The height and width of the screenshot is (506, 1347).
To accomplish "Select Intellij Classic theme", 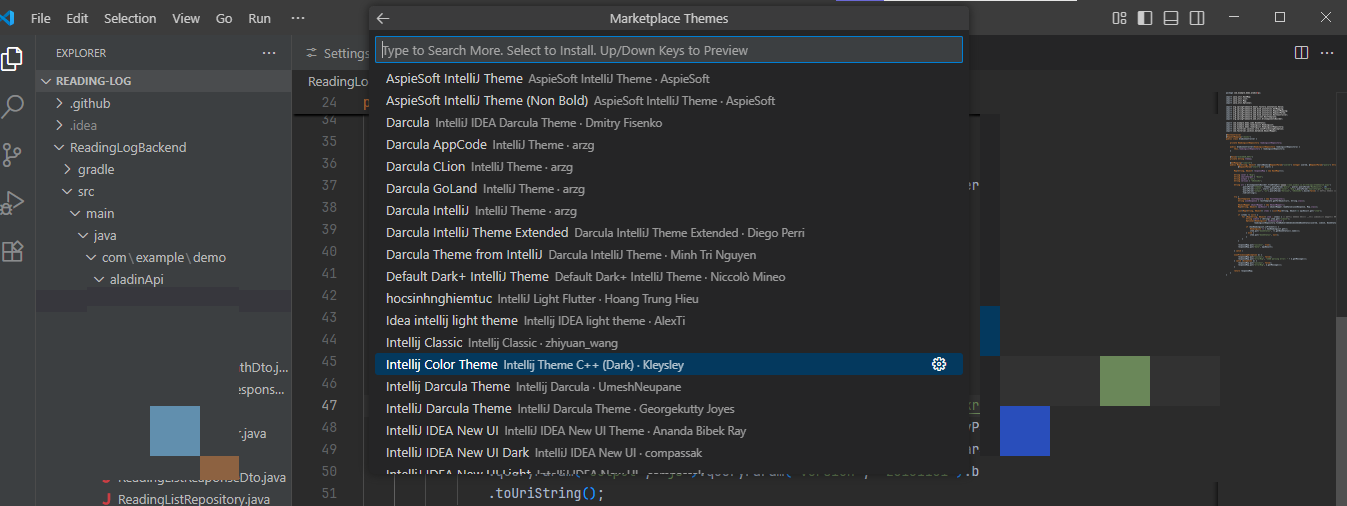I will (x=669, y=342).
